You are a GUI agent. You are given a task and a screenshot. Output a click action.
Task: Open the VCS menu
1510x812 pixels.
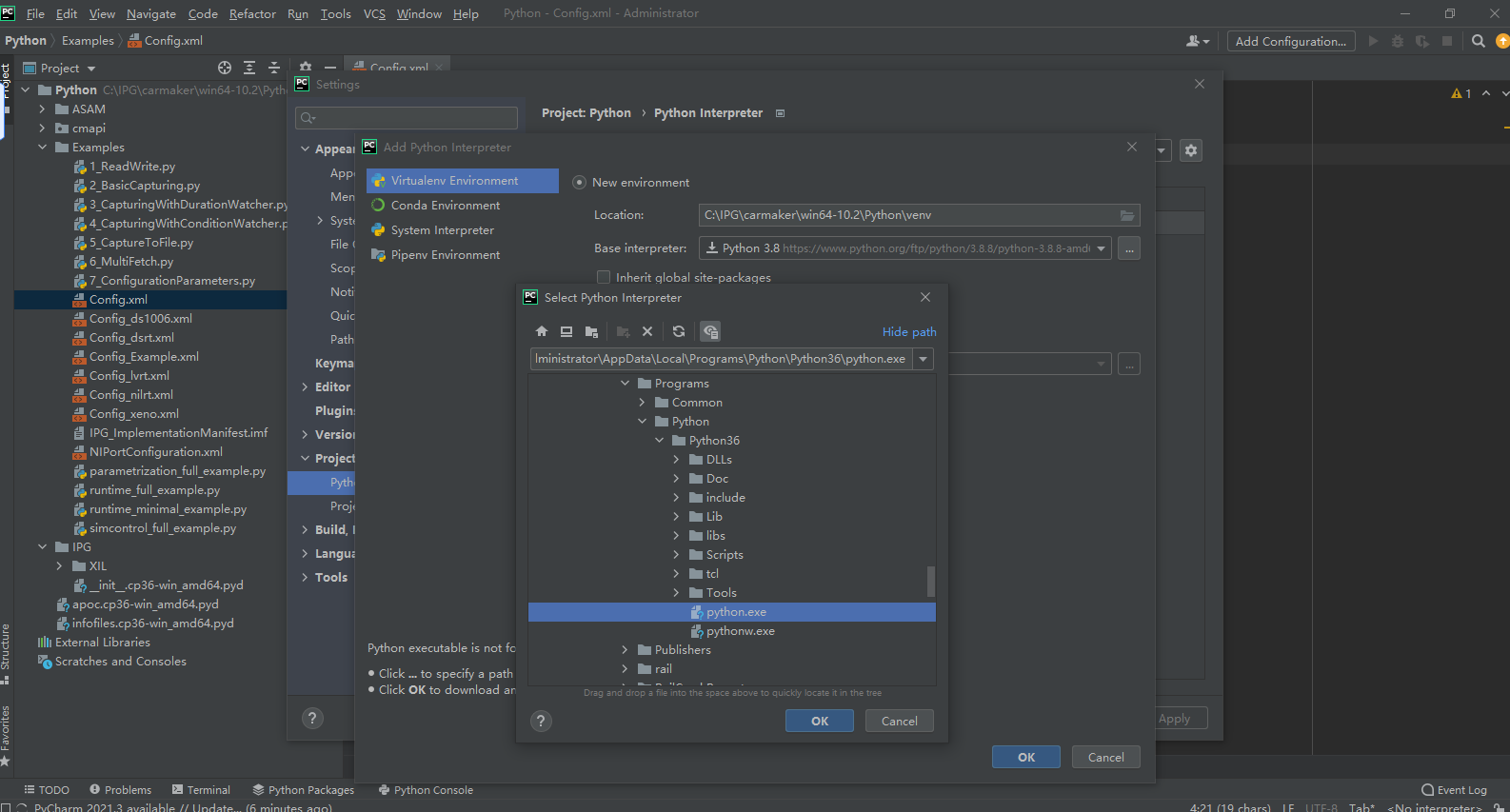pos(374,13)
